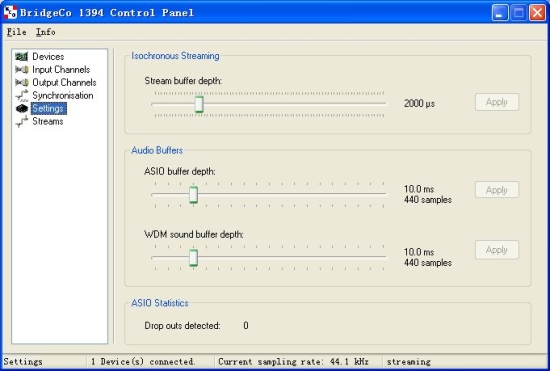
Task: Select Streams in the tree
Action: coord(48,121)
